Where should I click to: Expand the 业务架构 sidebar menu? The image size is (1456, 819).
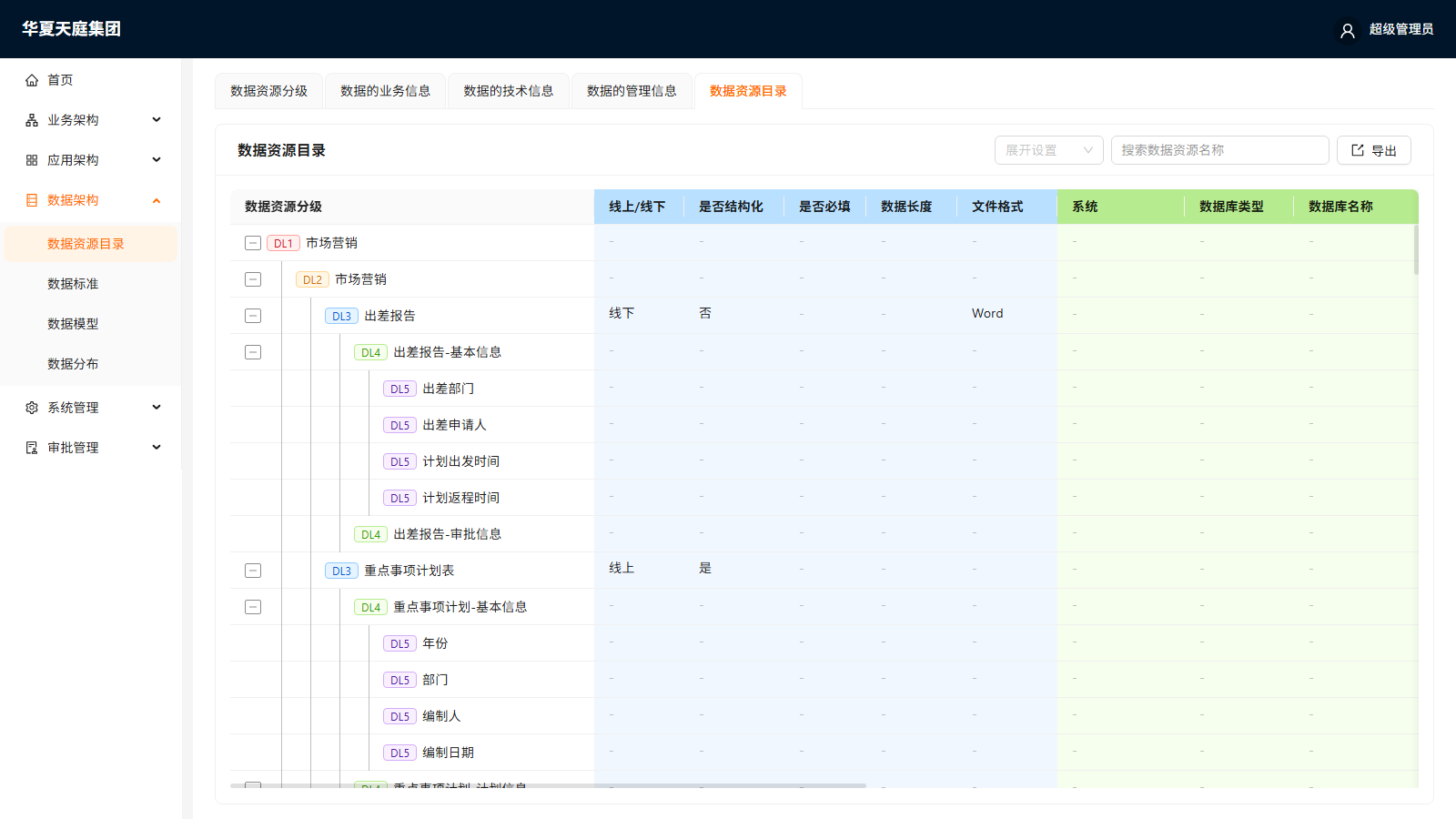pyautogui.click(x=157, y=120)
